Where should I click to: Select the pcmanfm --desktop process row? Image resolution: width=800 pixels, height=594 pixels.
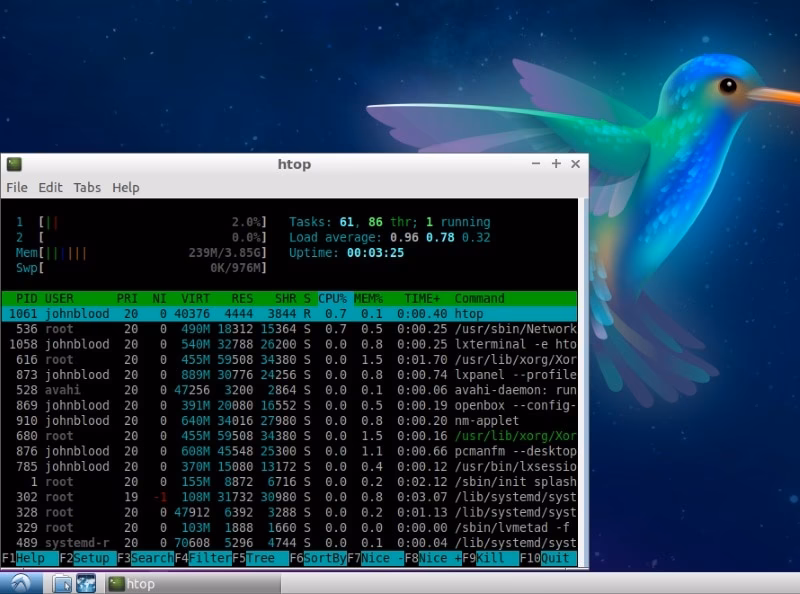click(x=289, y=451)
